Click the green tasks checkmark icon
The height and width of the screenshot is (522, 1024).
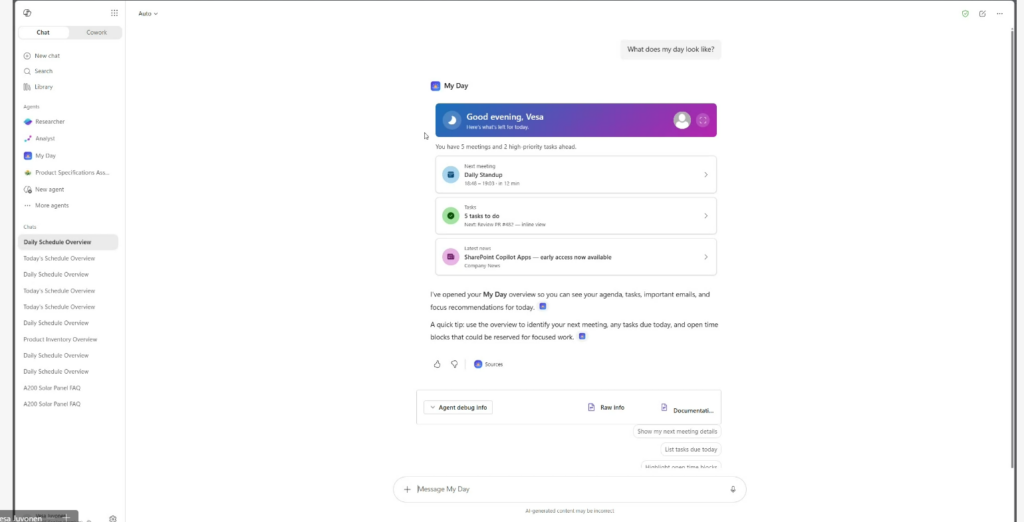click(x=451, y=216)
